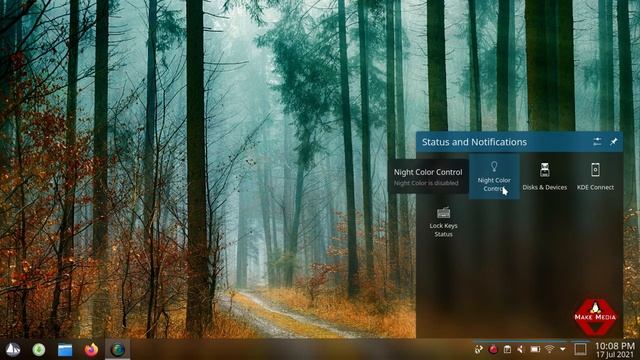Click the Show Desktop square button
The image size is (640, 360).
pos(580,349)
